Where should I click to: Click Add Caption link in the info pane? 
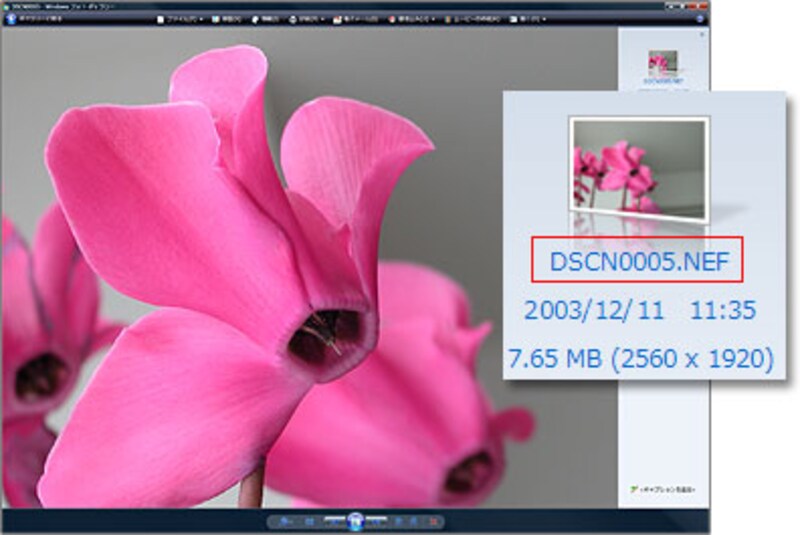click(x=663, y=490)
